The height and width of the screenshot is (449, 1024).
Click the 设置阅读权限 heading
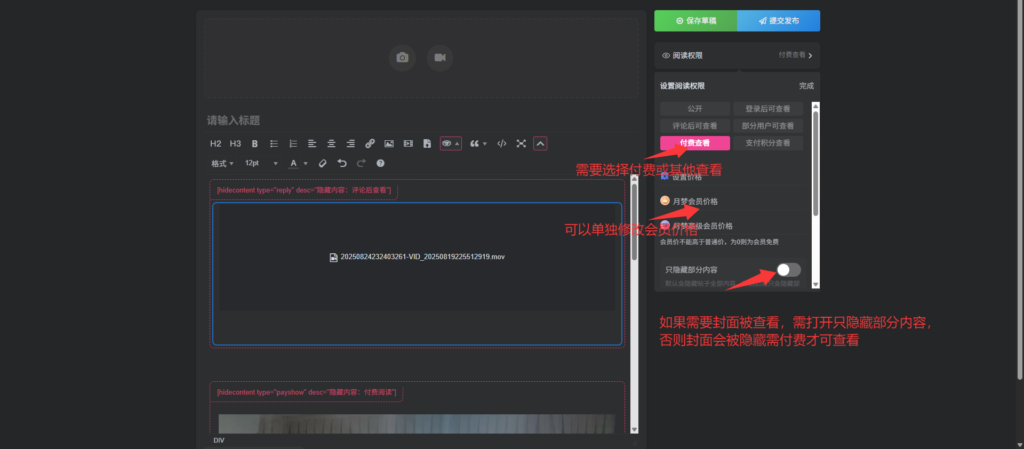click(682, 85)
